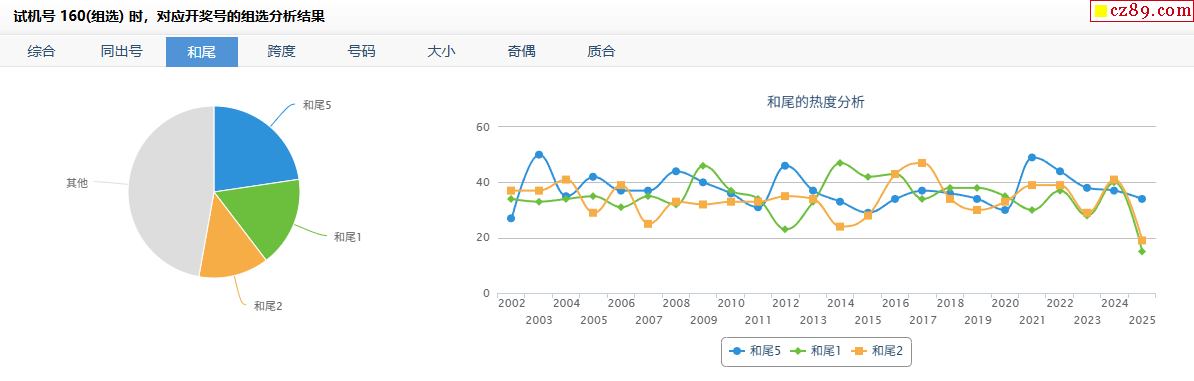Select the 大小 tab
The image size is (1194, 381).
(x=442, y=52)
